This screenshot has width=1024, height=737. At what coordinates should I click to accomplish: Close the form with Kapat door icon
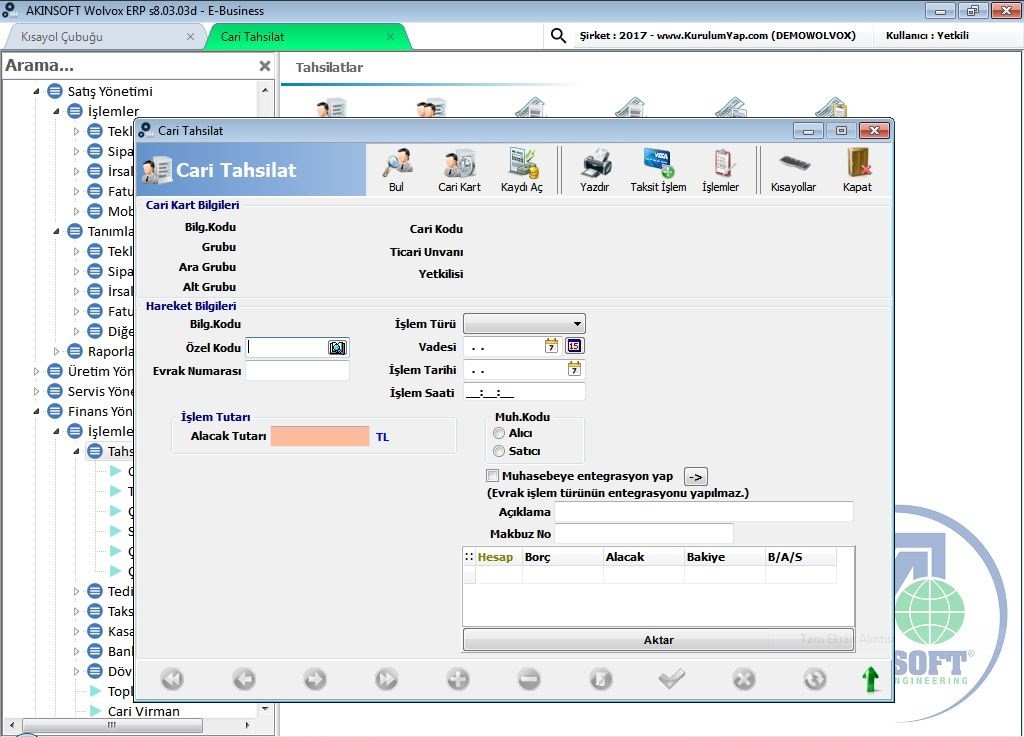pos(857,170)
